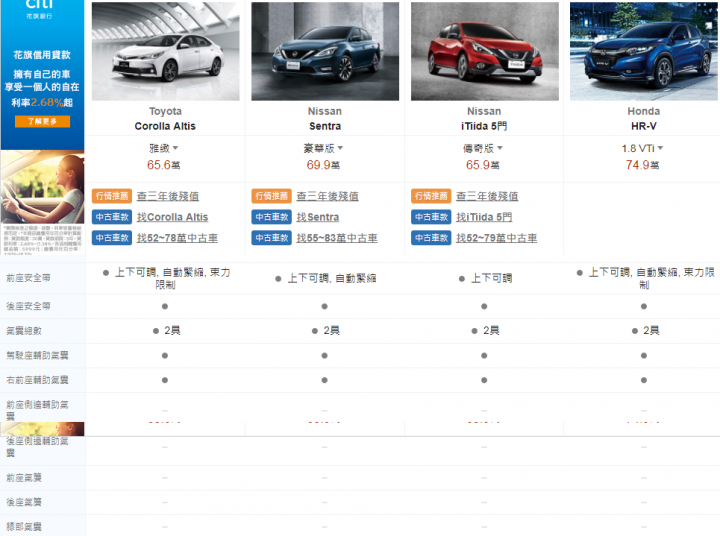Click 查三年後殘值 link under Sentra
This screenshot has height=536, width=720.
327,196
